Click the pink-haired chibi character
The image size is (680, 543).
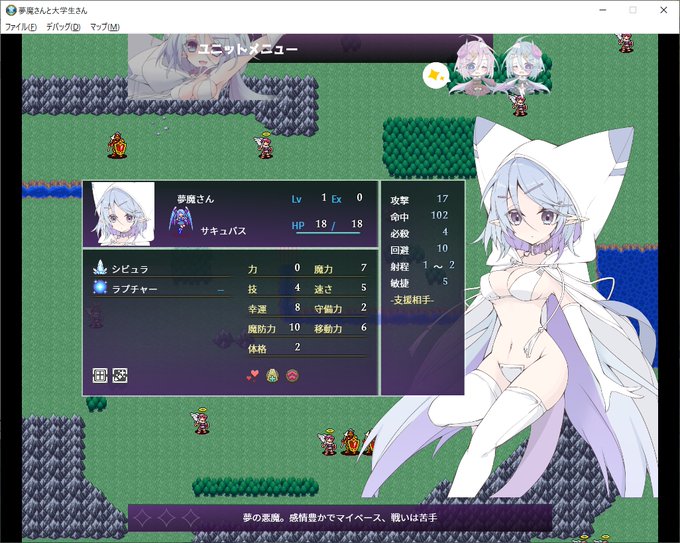pos(476,66)
